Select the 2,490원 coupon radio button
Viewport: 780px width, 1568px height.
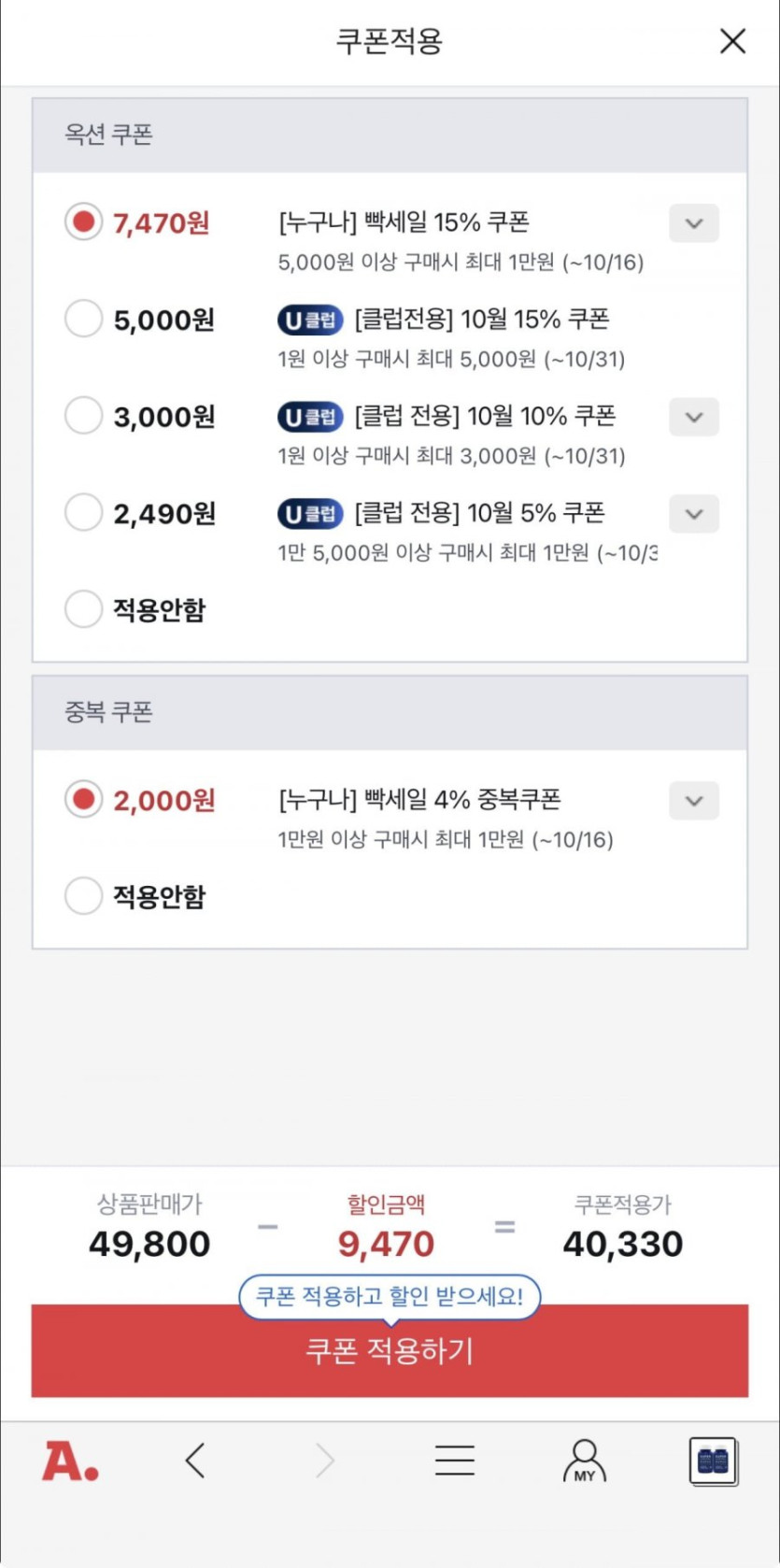(83, 512)
